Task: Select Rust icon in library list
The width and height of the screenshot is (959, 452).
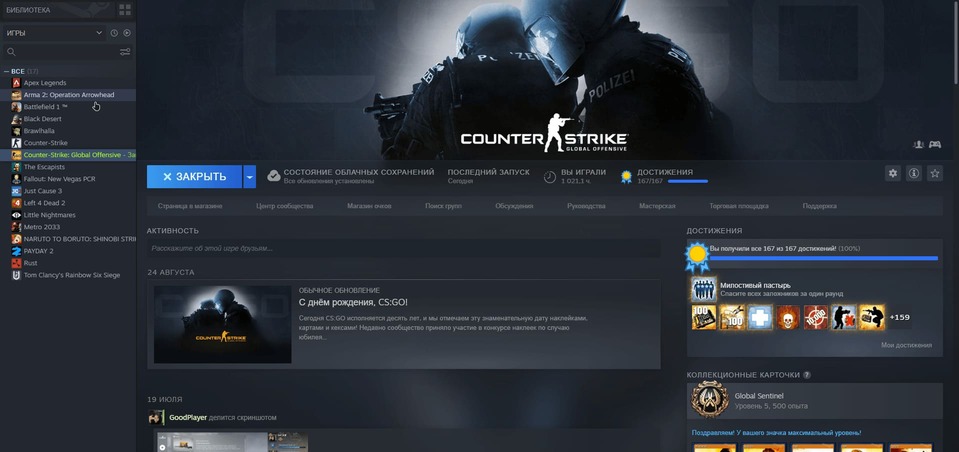Action: coord(17,263)
